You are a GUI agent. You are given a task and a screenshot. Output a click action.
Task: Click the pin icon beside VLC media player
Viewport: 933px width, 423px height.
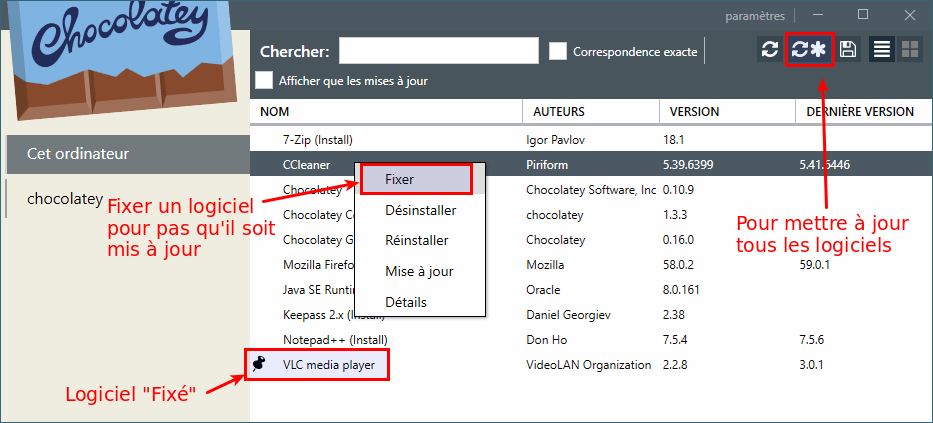258,364
